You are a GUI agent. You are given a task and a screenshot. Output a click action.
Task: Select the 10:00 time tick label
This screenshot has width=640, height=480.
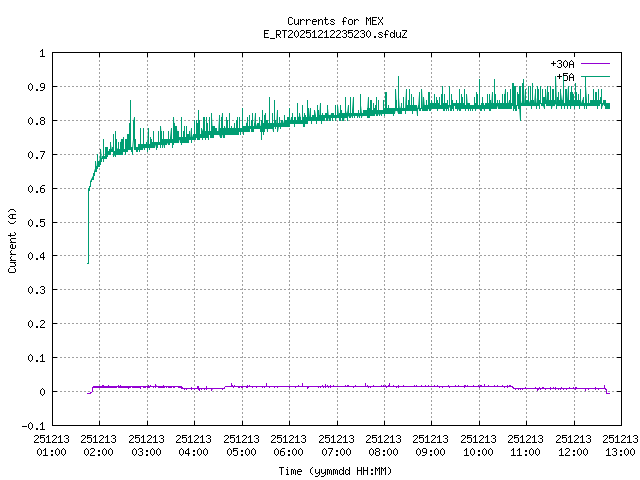click(478, 444)
